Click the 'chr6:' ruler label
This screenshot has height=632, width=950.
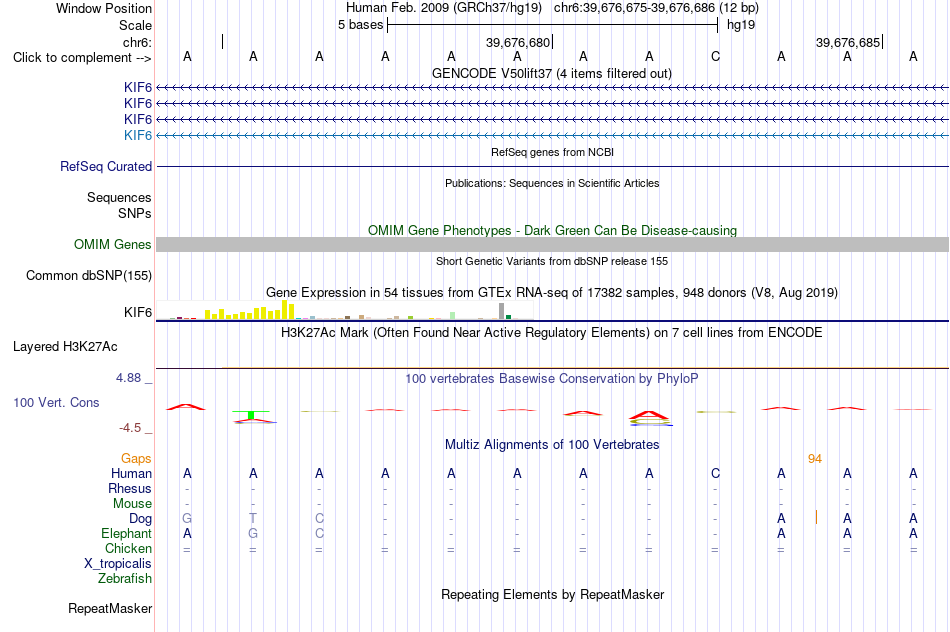coord(137,42)
